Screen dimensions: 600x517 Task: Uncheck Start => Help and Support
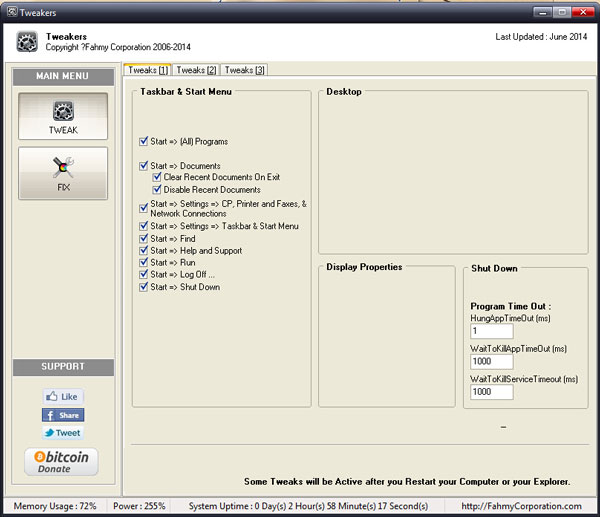click(144, 251)
